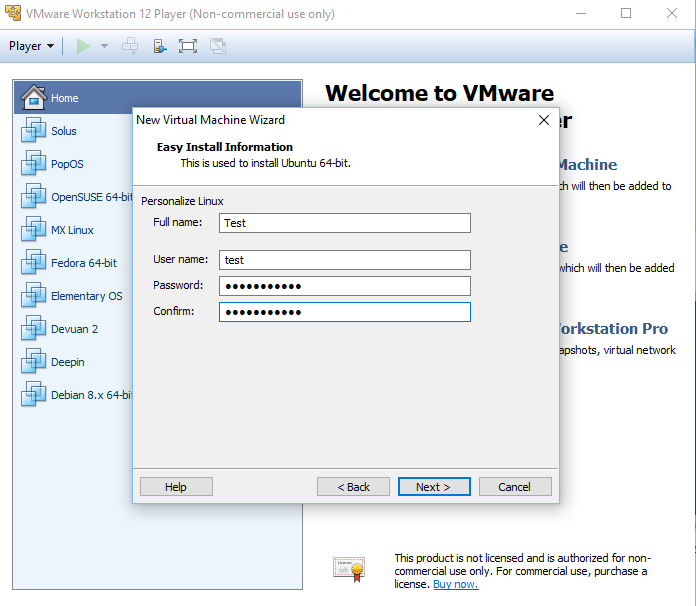Open the Player dropdown menu

31,46
